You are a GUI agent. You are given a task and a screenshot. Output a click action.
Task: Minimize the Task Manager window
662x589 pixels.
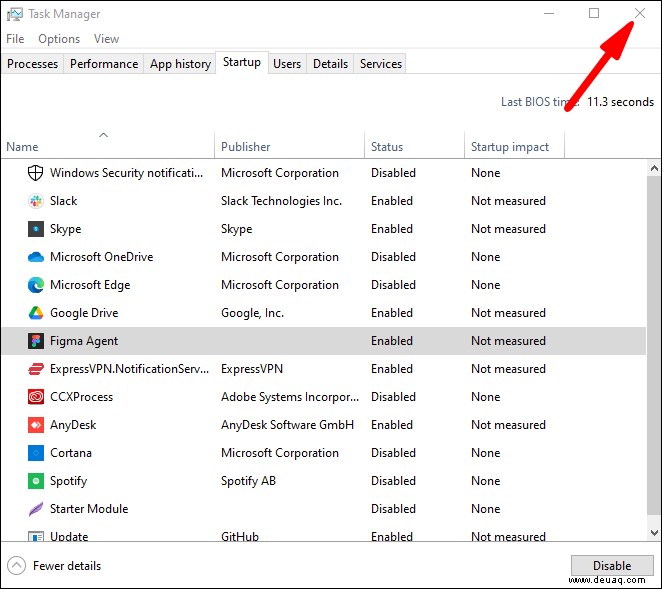click(x=549, y=14)
